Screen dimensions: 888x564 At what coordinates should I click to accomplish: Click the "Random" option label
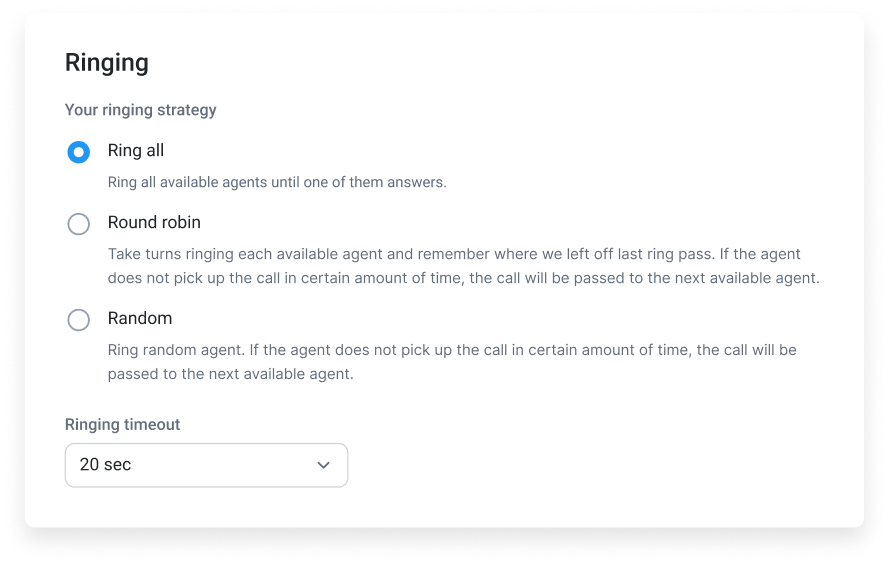[x=140, y=318]
